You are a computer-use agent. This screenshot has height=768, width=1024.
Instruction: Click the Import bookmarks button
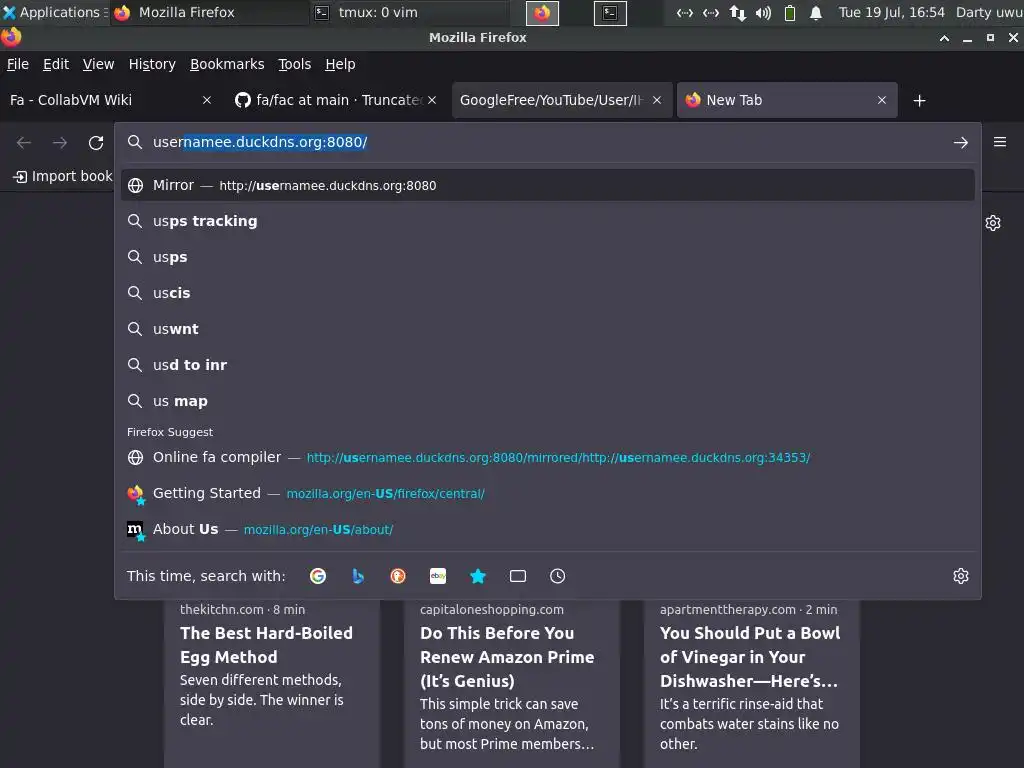pyautogui.click(x=63, y=176)
